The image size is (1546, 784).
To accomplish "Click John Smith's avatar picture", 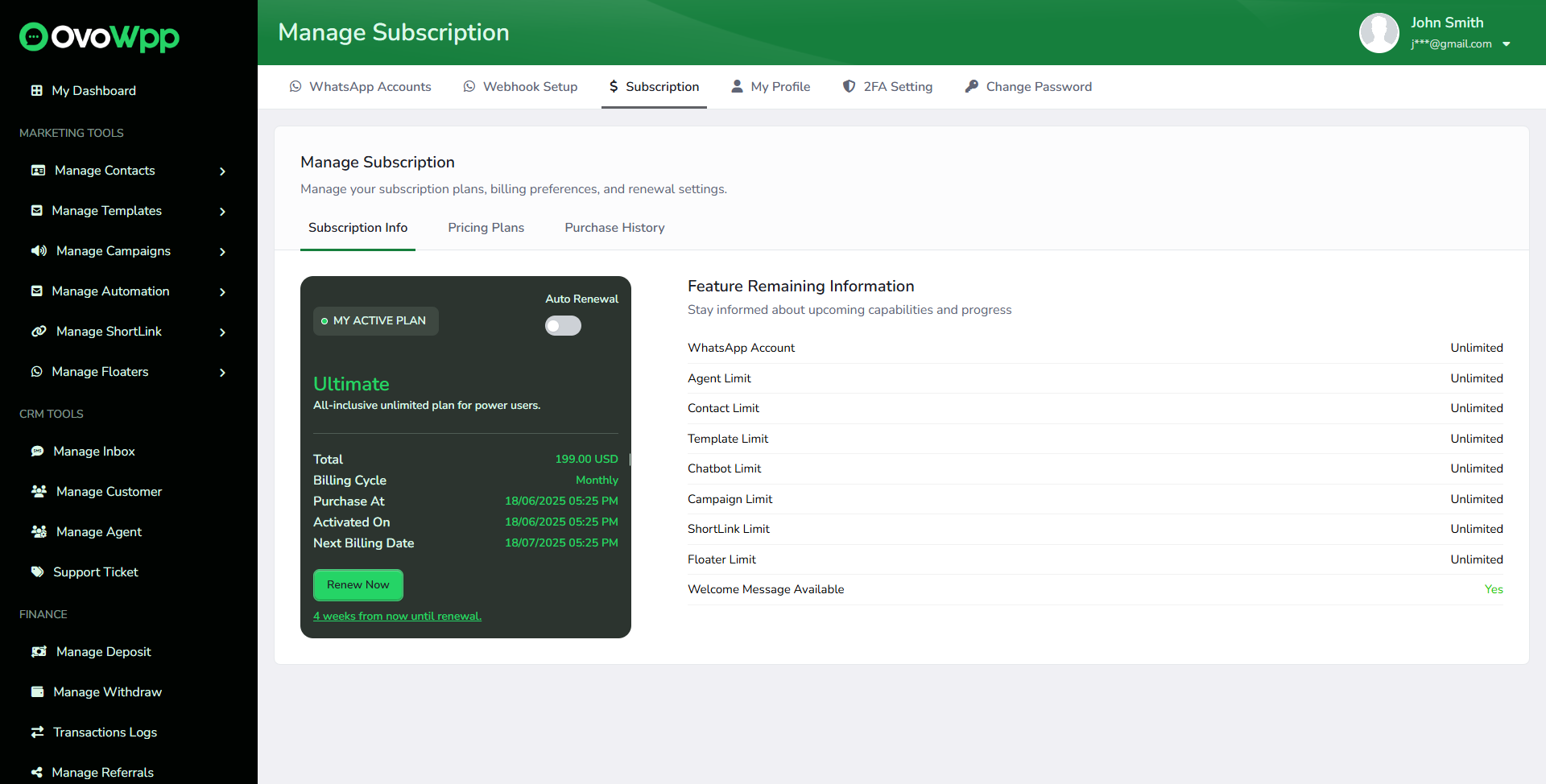I will click(x=1379, y=33).
